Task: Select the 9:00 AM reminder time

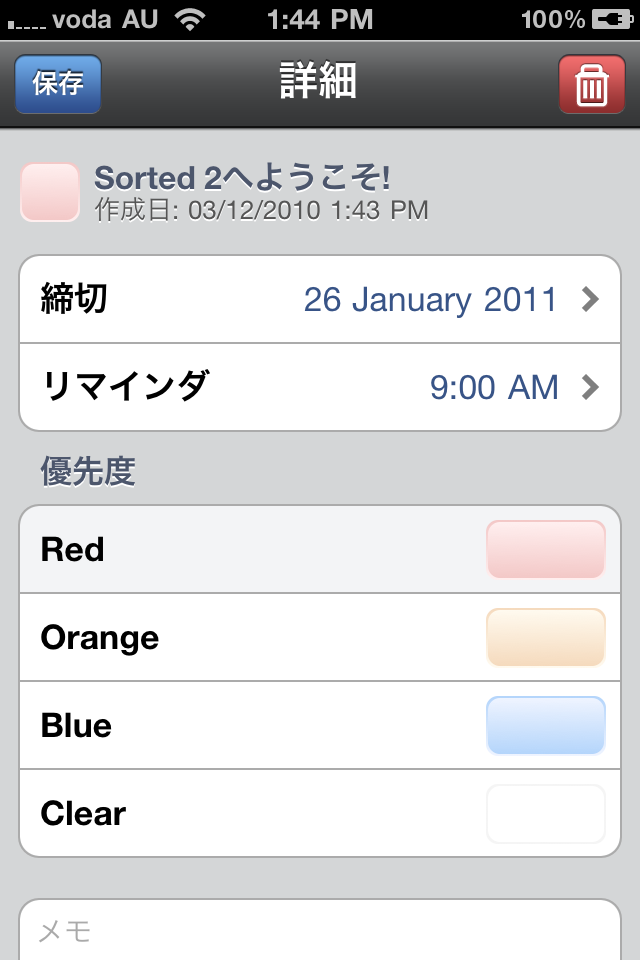Action: 494,387
